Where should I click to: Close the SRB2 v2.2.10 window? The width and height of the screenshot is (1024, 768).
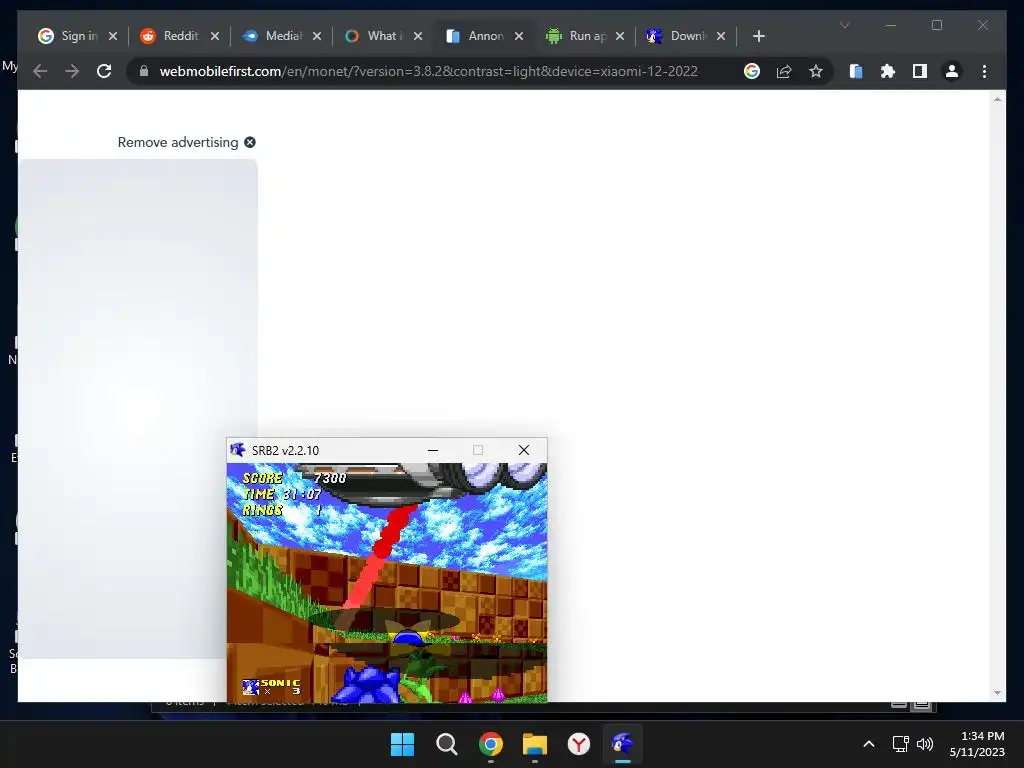point(524,450)
